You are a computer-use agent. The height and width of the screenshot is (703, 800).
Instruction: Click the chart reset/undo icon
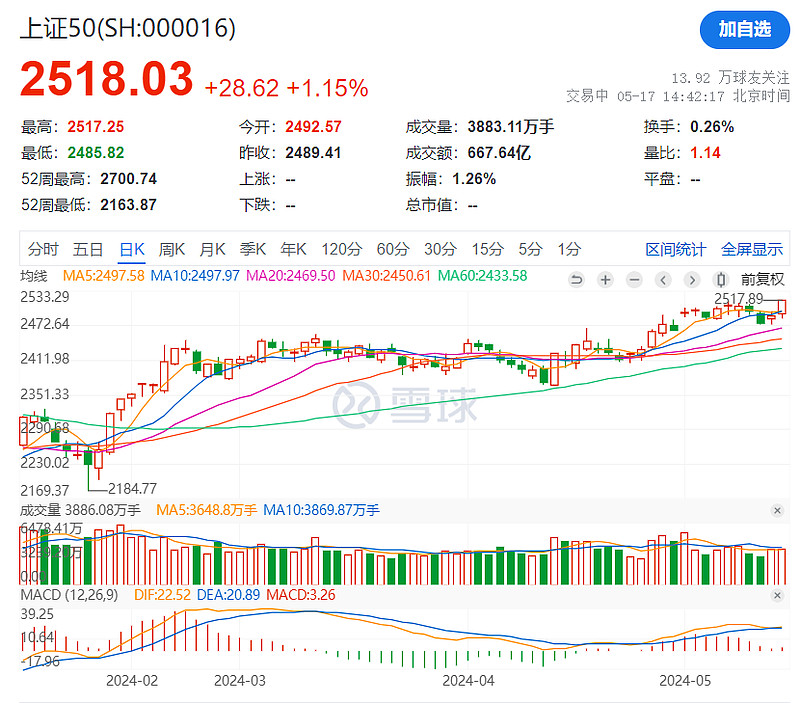576,280
